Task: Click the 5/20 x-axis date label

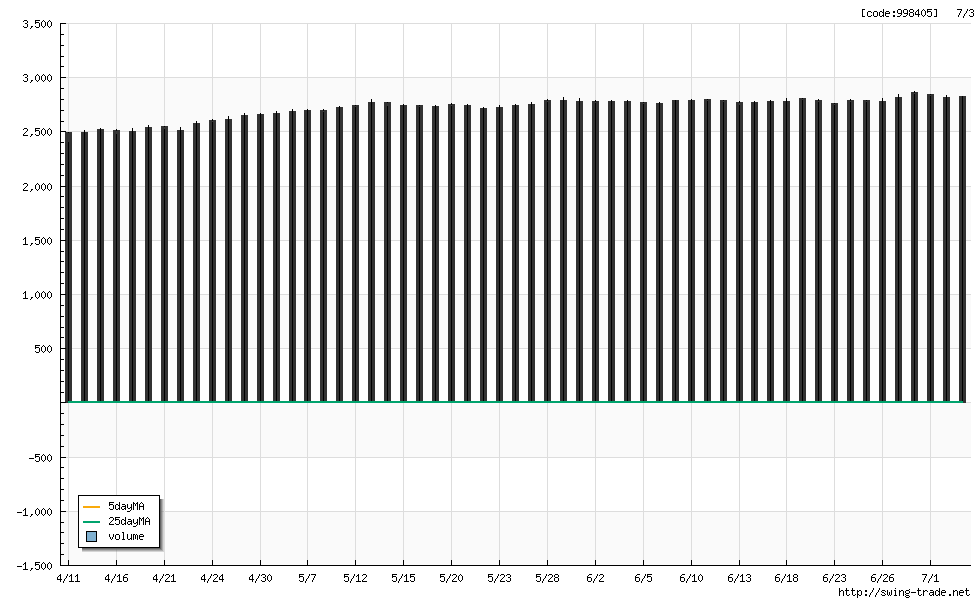Action: pyautogui.click(x=451, y=578)
